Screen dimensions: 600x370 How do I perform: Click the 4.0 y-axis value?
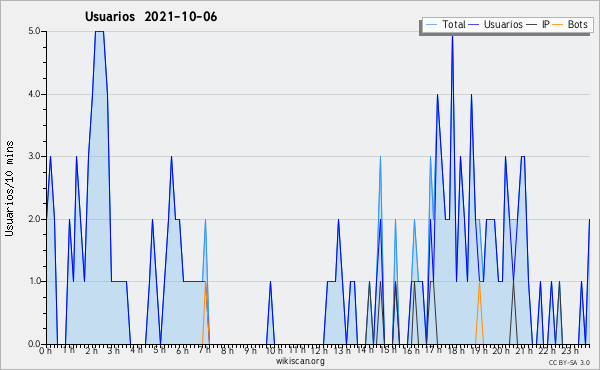tap(34, 94)
